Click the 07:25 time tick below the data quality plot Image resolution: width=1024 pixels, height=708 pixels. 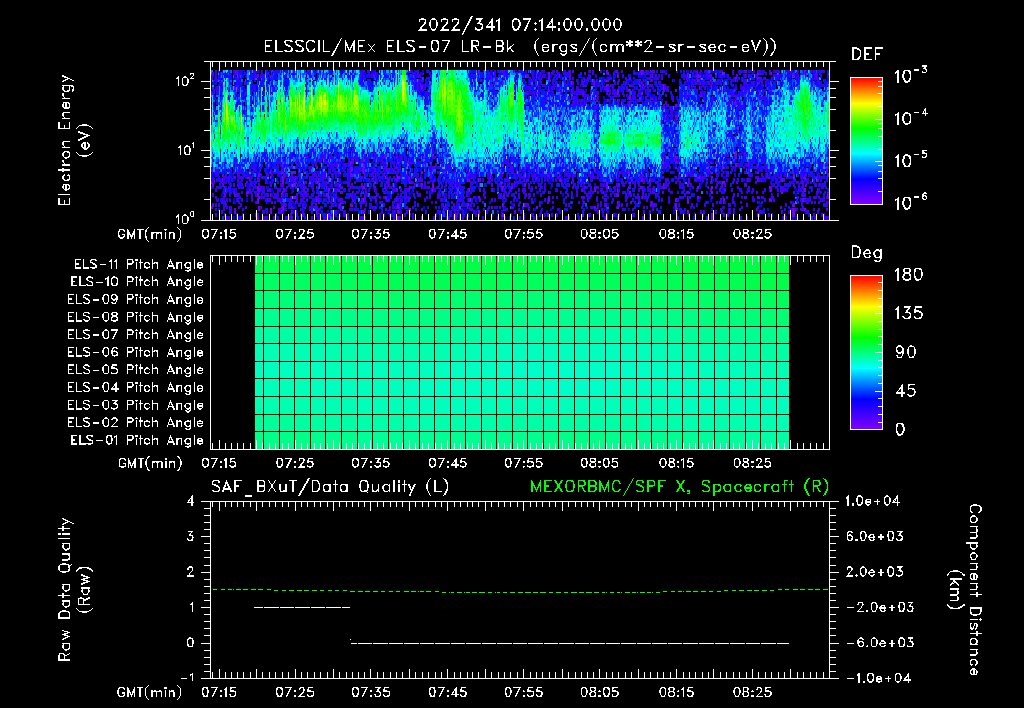pos(295,692)
